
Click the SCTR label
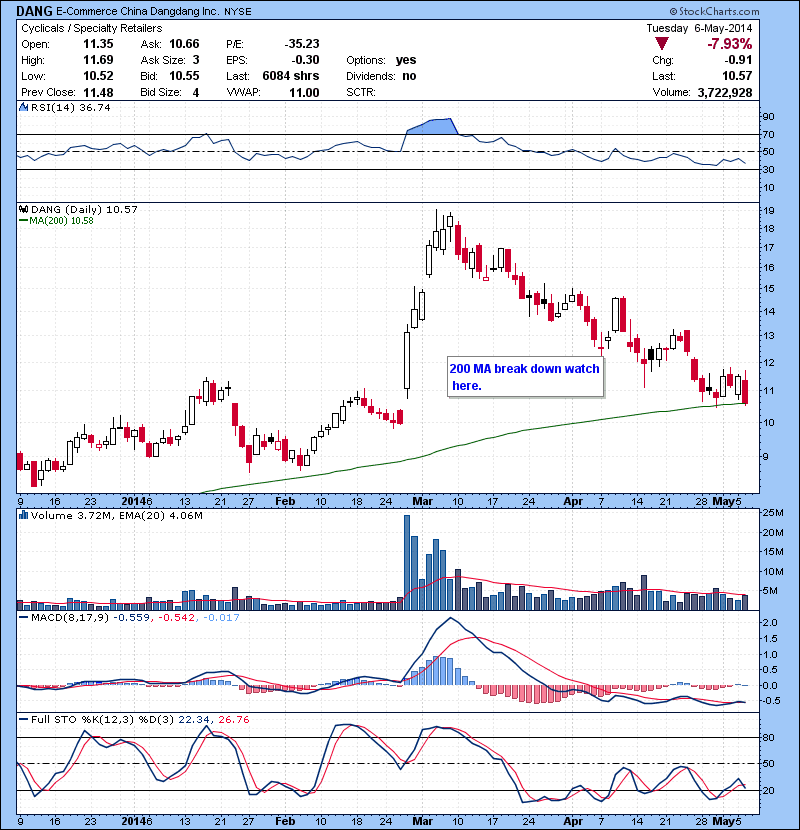click(x=361, y=92)
